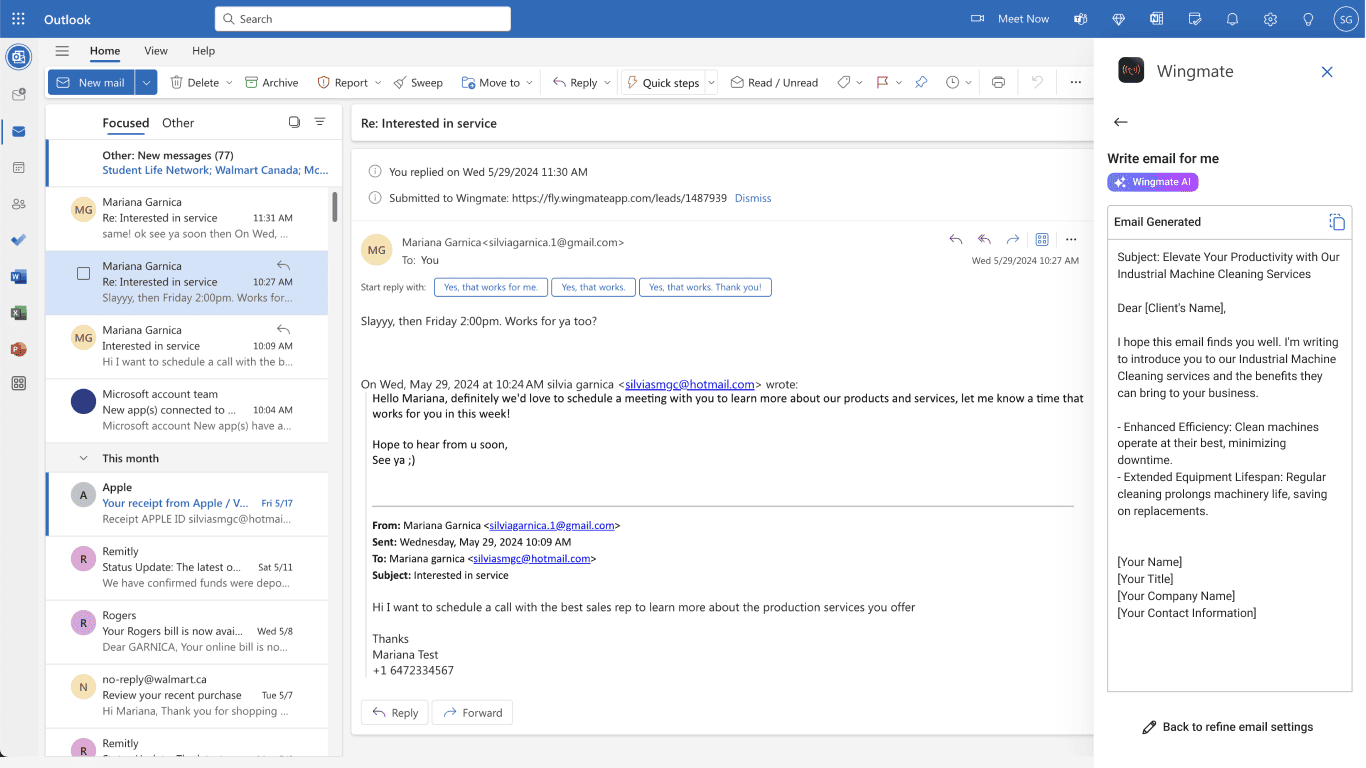Toggle the navigation pane hamburger

[62, 51]
